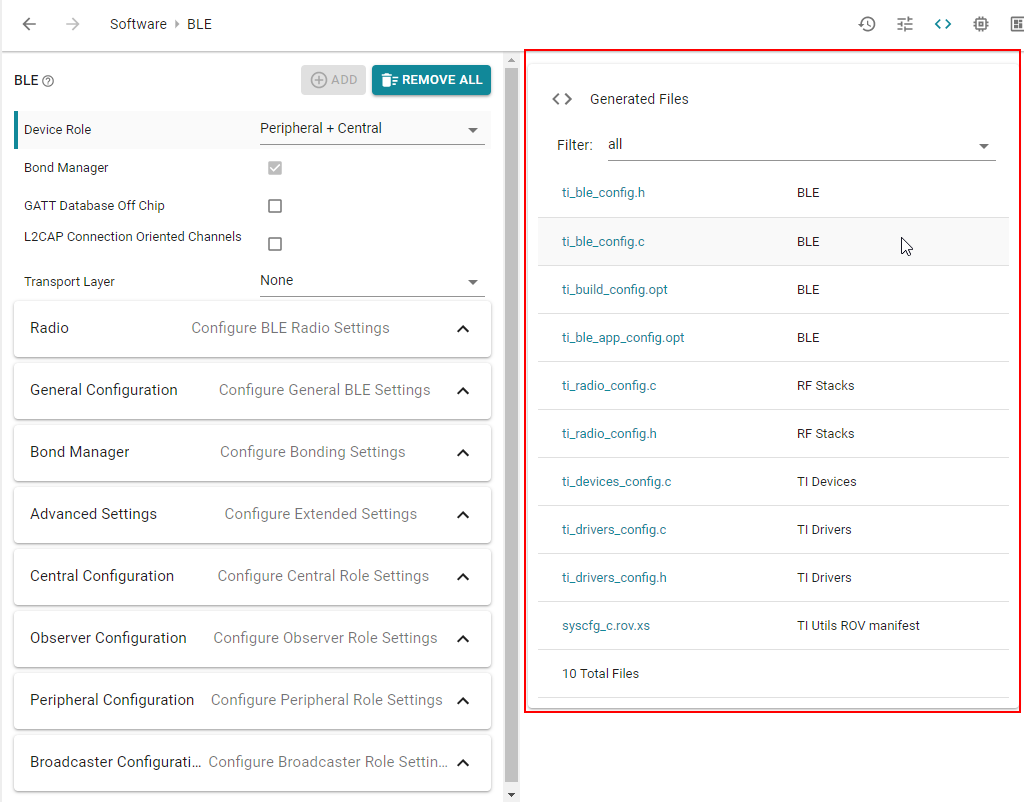The image size is (1024, 802).
Task: Enable L2CAP Connection Oriented Channels checkbox
Action: (275, 244)
